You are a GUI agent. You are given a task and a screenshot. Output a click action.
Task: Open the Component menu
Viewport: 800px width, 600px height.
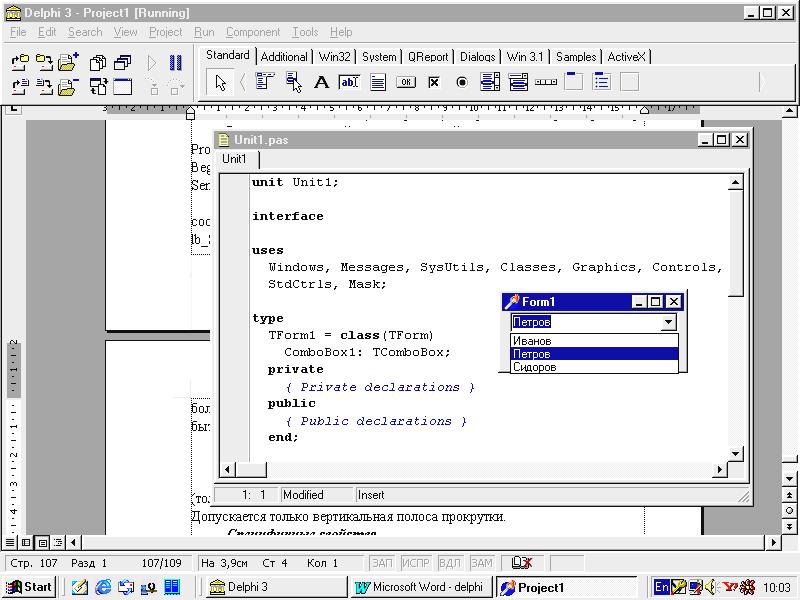pyautogui.click(x=253, y=32)
